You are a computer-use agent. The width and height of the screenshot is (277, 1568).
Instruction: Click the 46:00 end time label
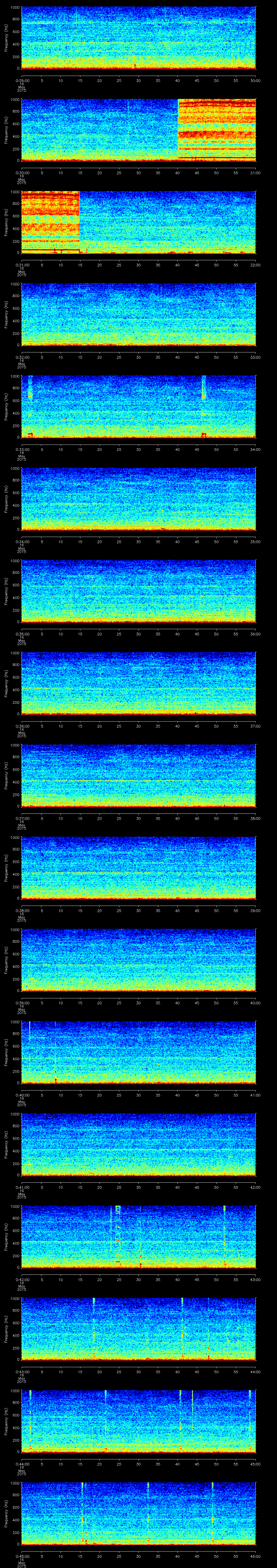coord(255,1556)
